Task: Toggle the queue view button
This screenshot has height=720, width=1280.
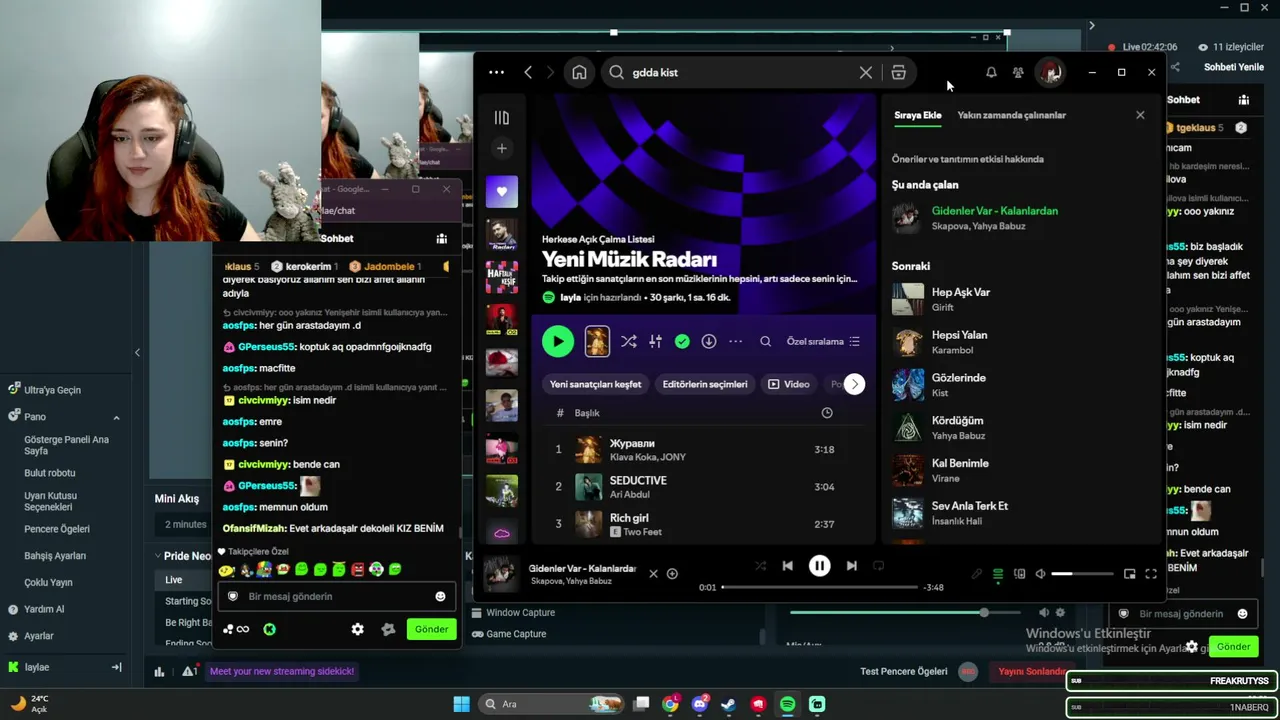Action: 998,574
